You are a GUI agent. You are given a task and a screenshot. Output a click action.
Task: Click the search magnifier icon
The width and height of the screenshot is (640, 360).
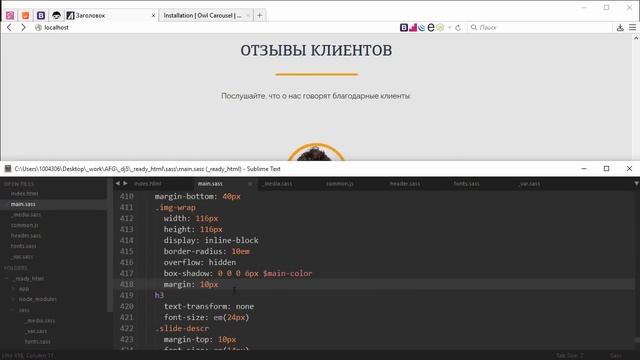[474, 27]
